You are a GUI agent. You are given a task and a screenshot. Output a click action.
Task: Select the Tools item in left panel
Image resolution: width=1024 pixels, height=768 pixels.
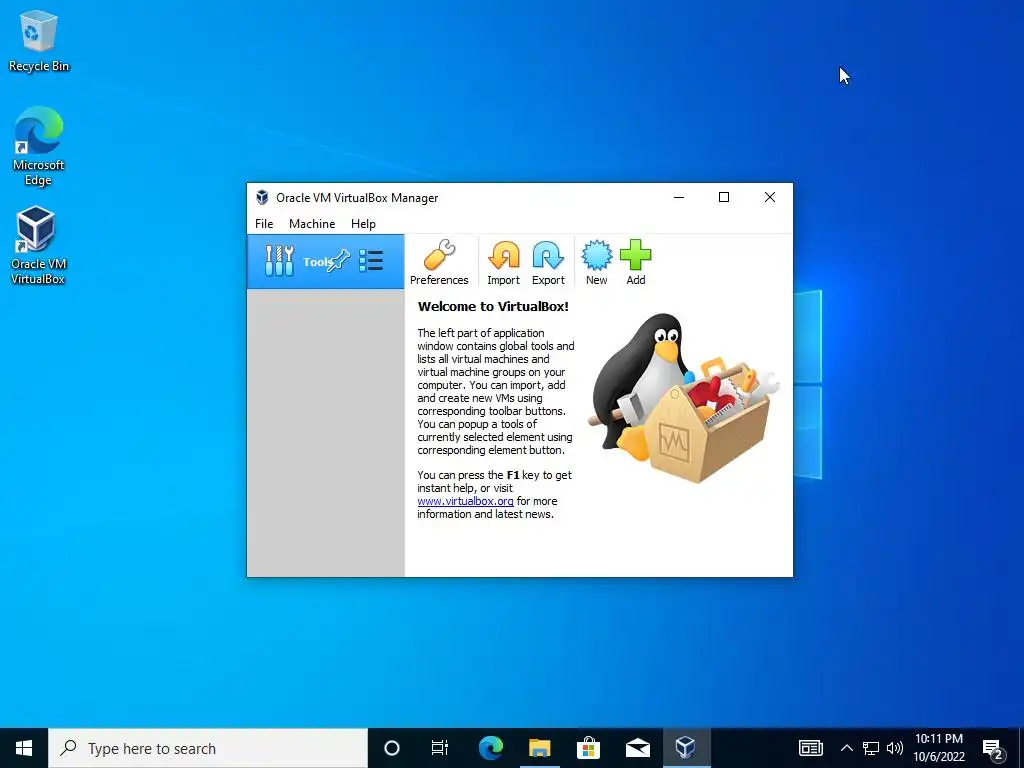point(325,261)
